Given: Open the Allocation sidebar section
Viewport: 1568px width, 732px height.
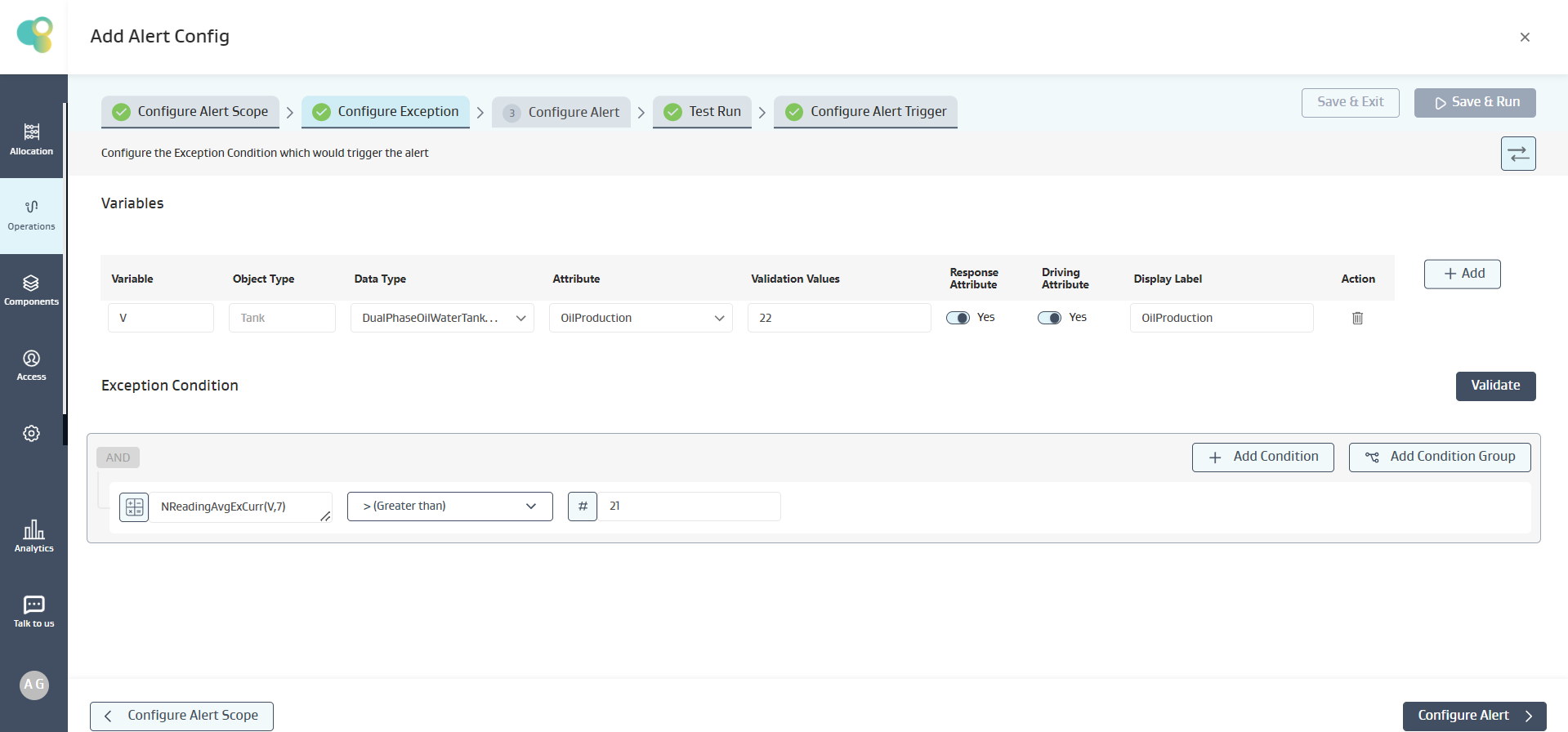Looking at the screenshot, I should 31,139.
